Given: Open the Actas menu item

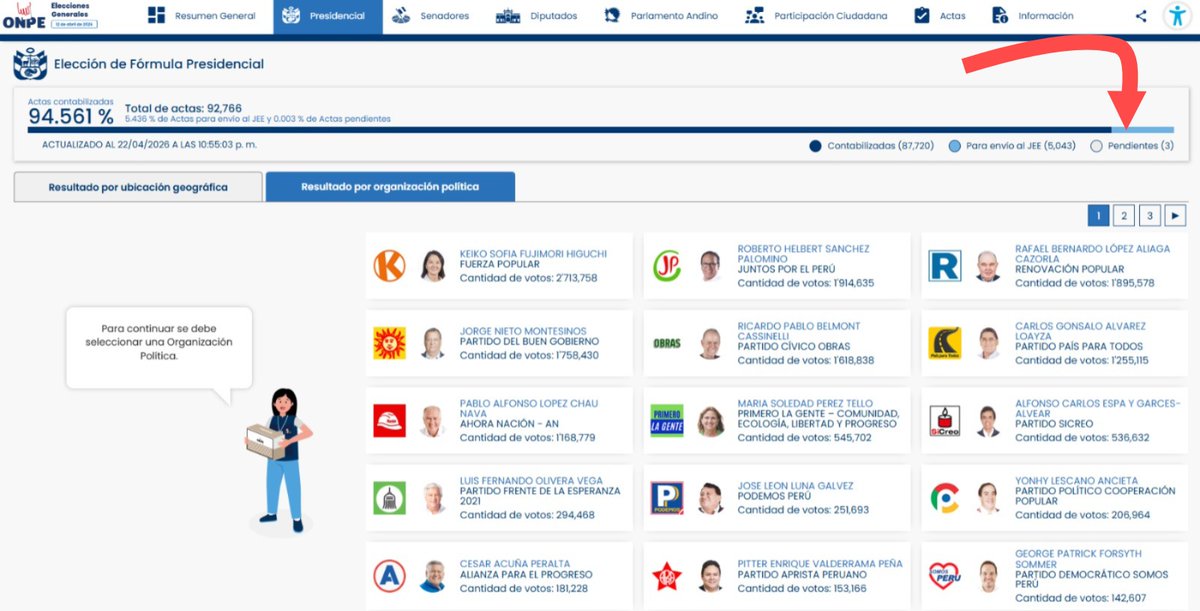Looking at the screenshot, I should click(x=940, y=16).
